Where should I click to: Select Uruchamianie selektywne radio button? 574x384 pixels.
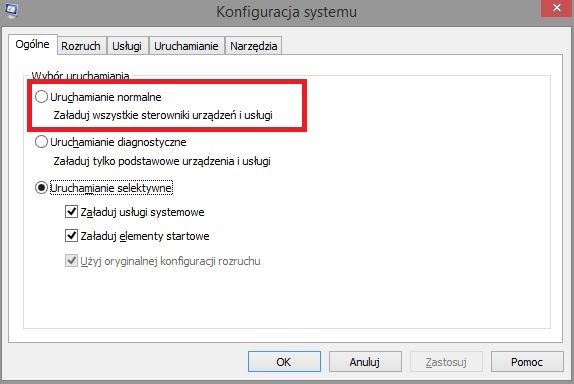[x=41, y=188]
